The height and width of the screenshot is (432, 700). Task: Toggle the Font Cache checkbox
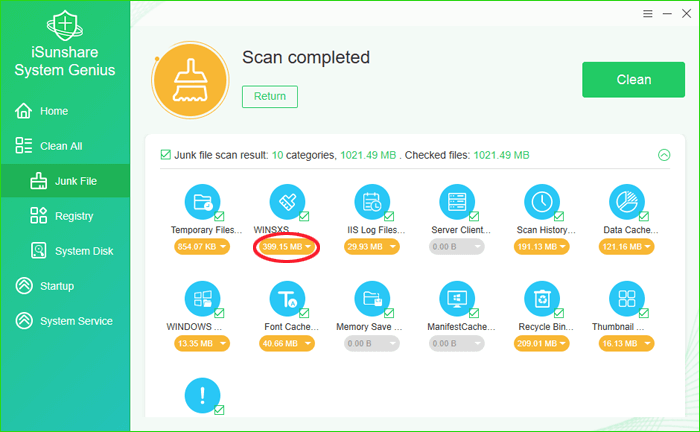pos(304,313)
